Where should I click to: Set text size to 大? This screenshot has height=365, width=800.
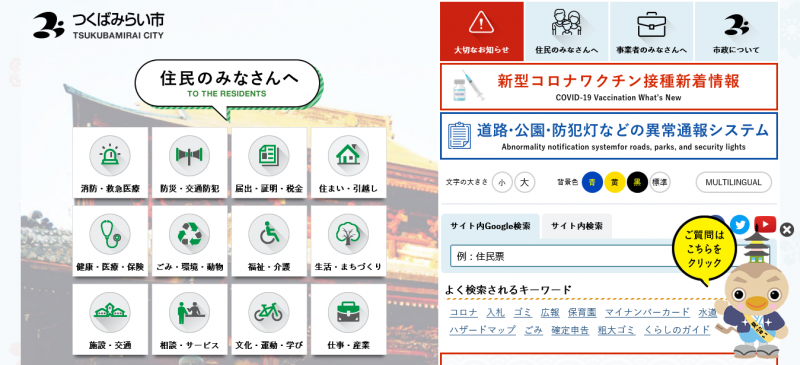click(x=524, y=182)
